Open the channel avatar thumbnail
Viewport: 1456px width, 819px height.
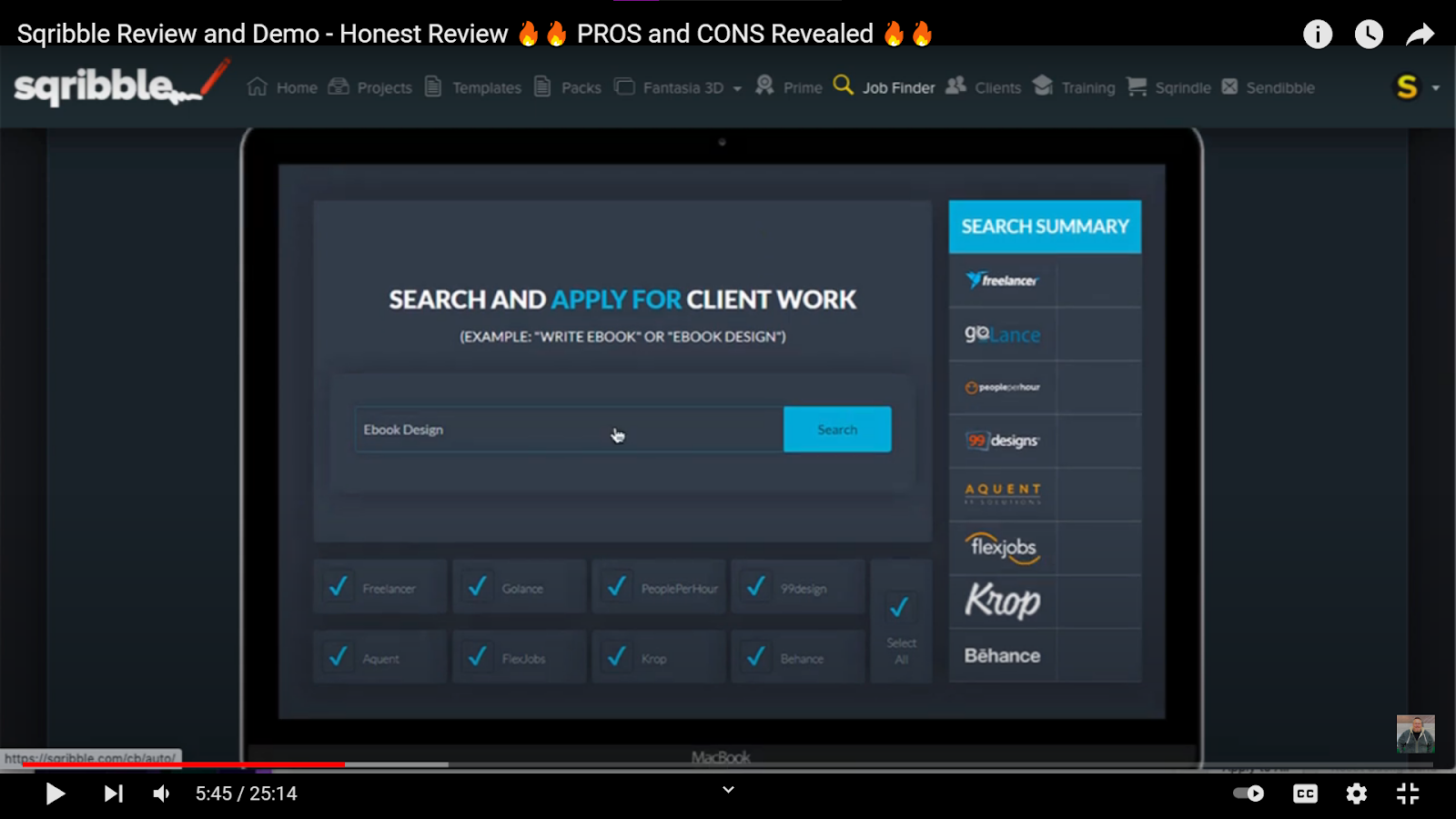pyautogui.click(x=1416, y=734)
